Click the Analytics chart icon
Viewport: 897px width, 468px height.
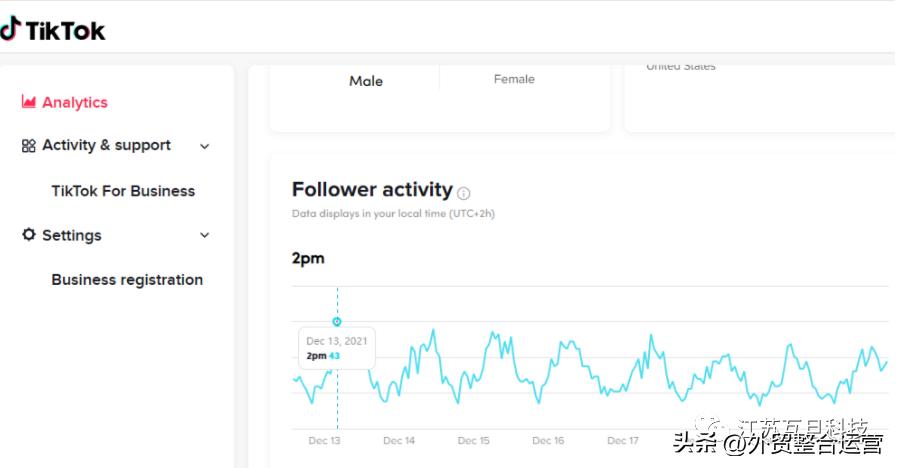pos(28,102)
